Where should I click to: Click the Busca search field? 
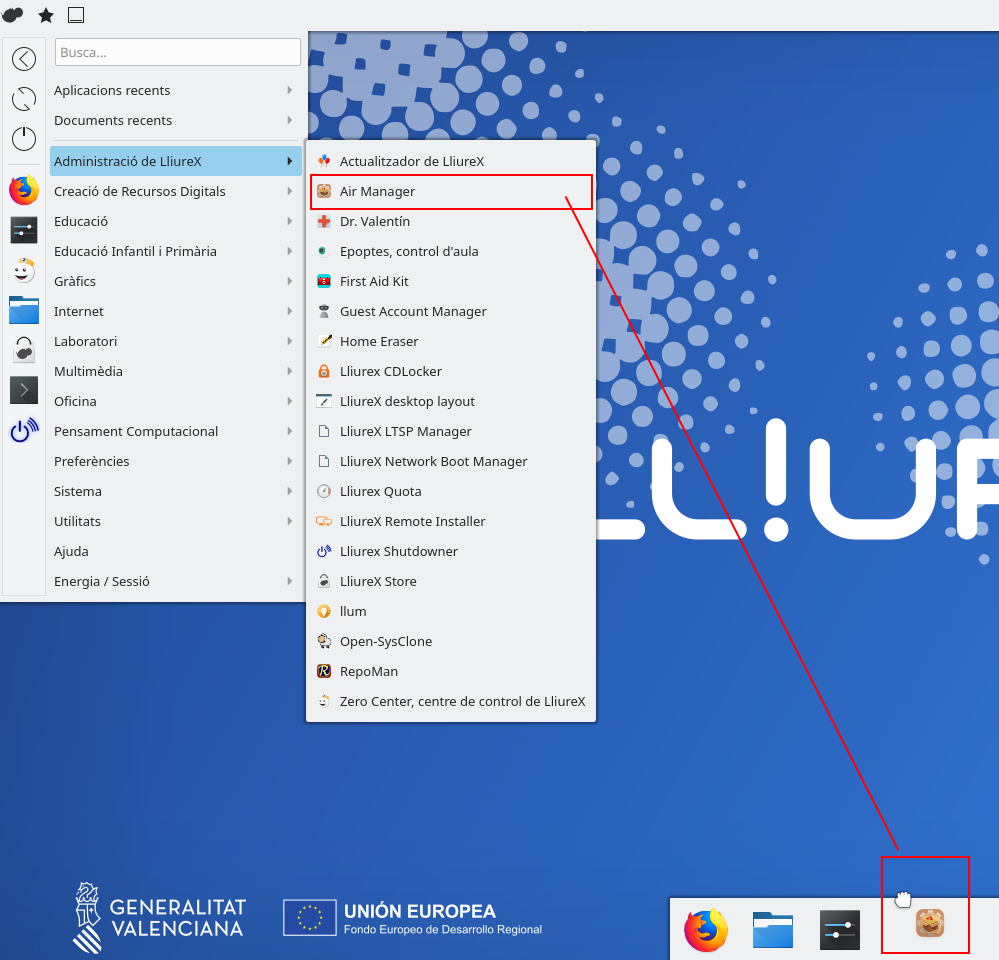(x=178, y=52)
